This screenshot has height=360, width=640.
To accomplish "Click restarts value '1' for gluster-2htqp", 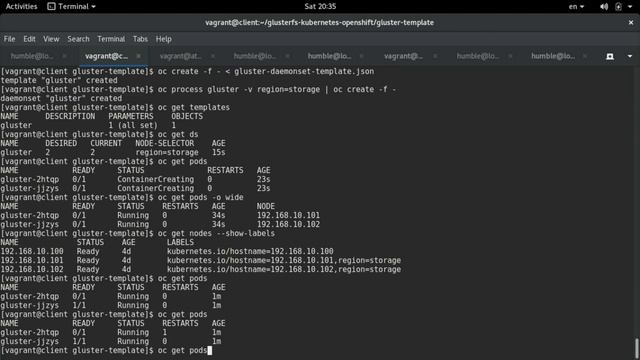I will coord(164,332).
